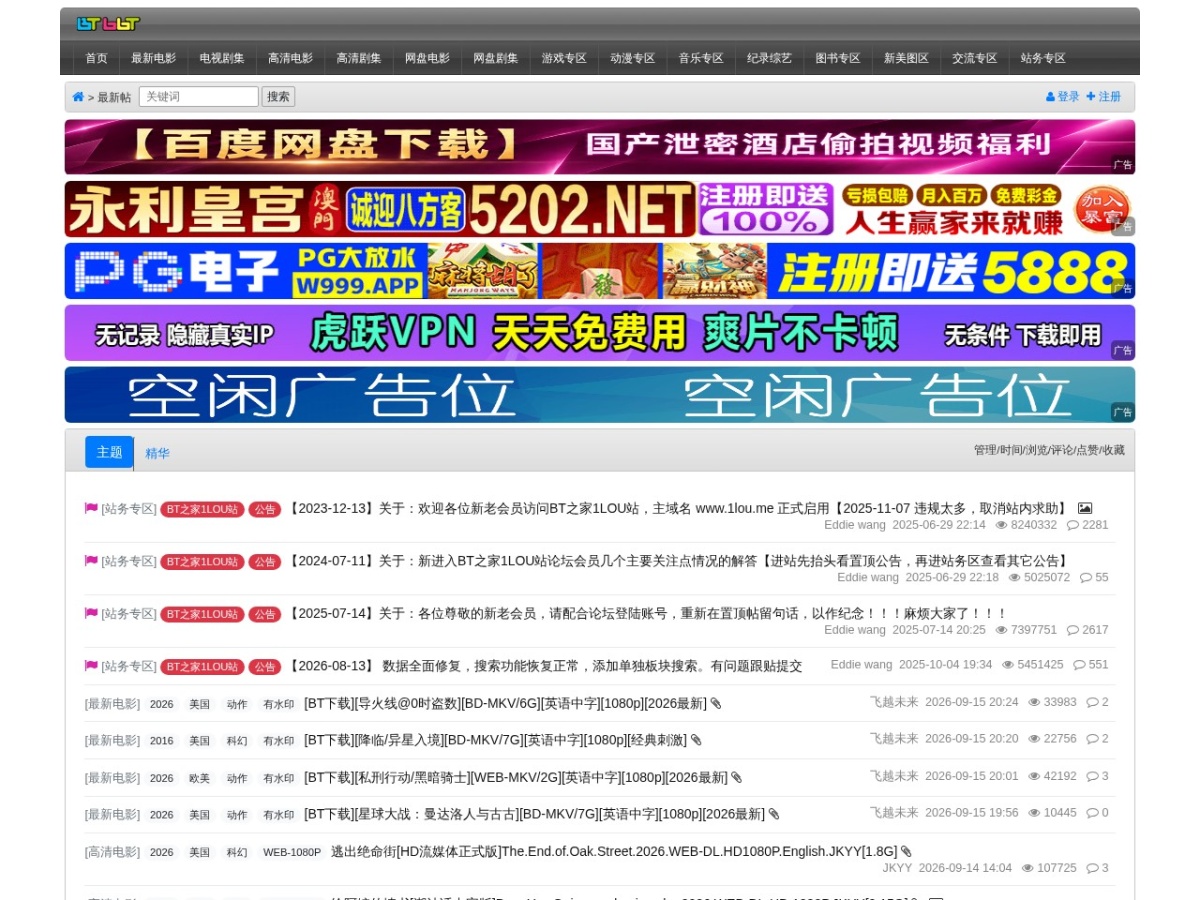Open the 星球大战：曼达洛人与古古 post link
1200x900 pixels.
535,814
